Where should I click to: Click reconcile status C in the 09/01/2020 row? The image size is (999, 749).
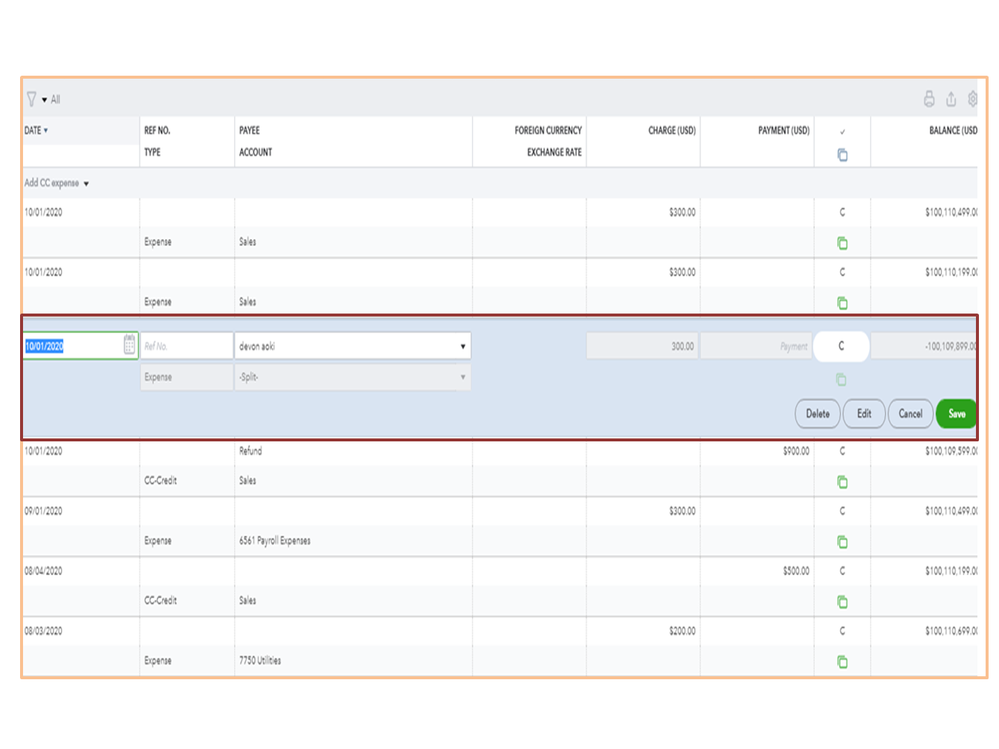point(842,511)
